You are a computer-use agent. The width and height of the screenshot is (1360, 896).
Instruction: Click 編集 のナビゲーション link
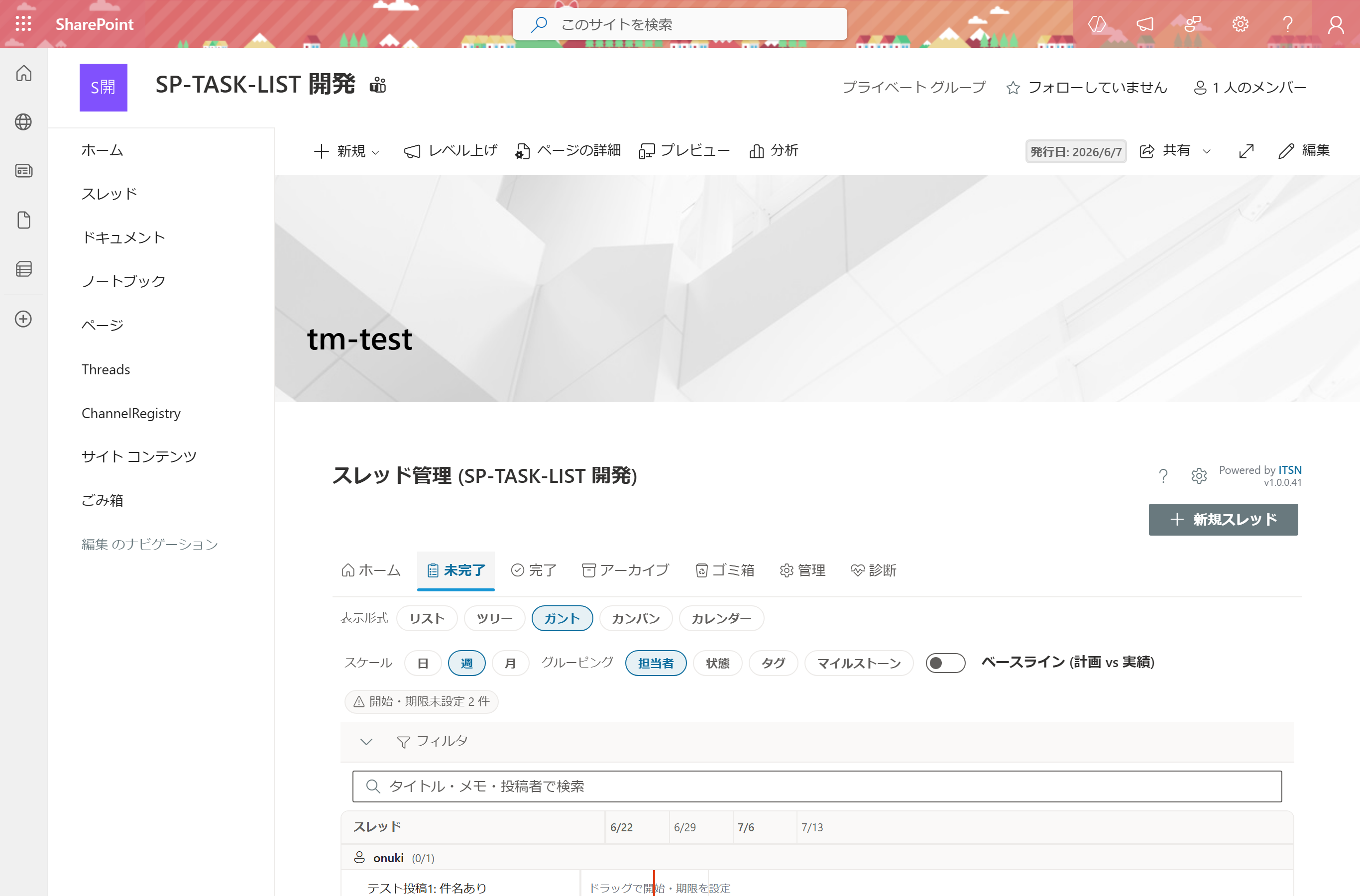[x=150, y=544]
